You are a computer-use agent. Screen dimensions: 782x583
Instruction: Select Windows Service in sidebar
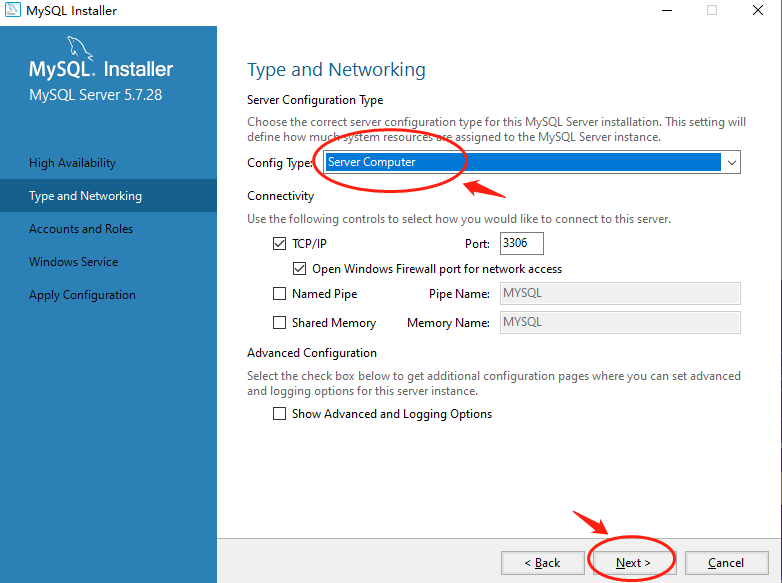tap(73, 261)
